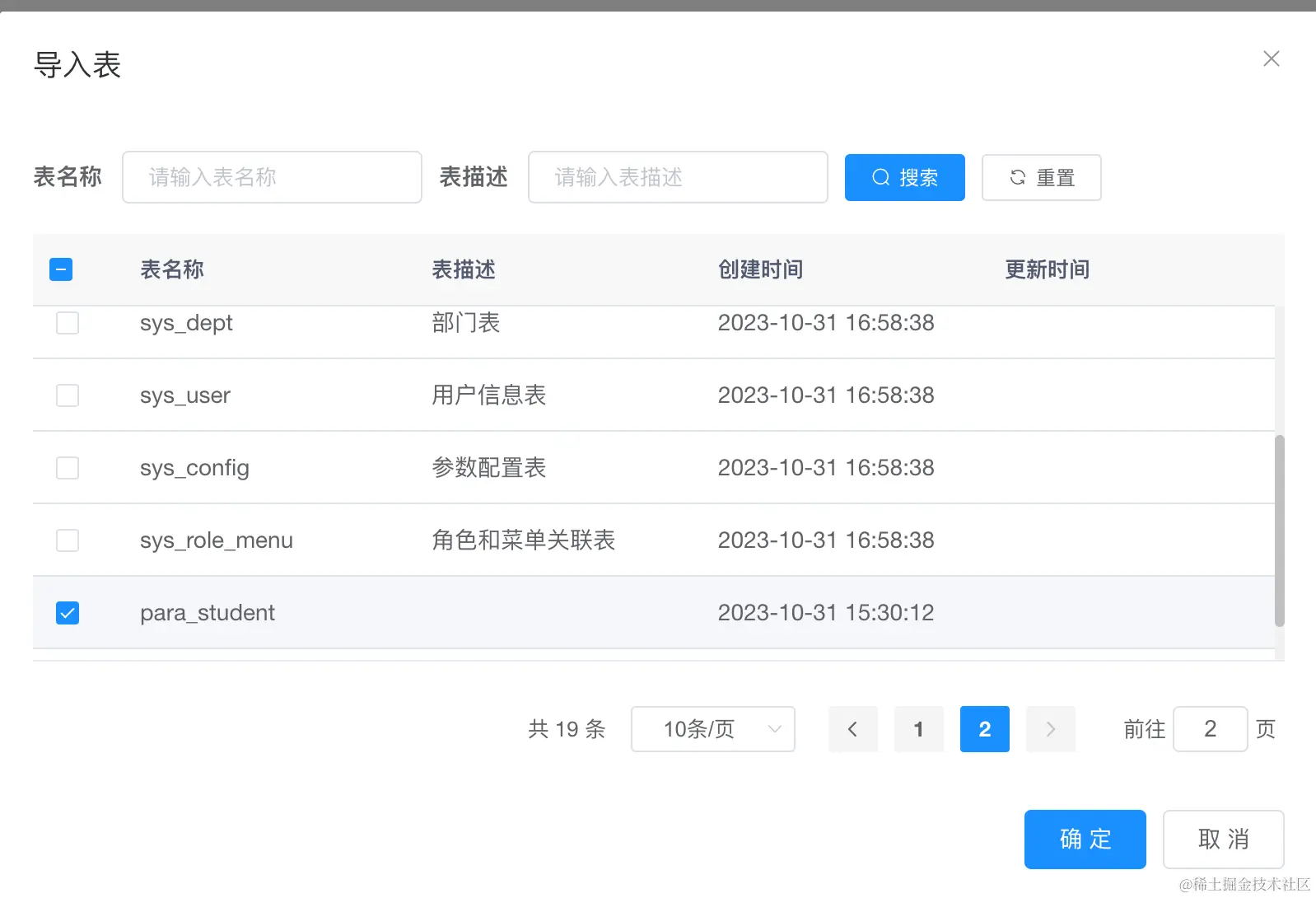Screen dimensions: 1316x898
Task: Select the sys_user row checkbox
Action: pyautogui.click(x=68, y=395)
